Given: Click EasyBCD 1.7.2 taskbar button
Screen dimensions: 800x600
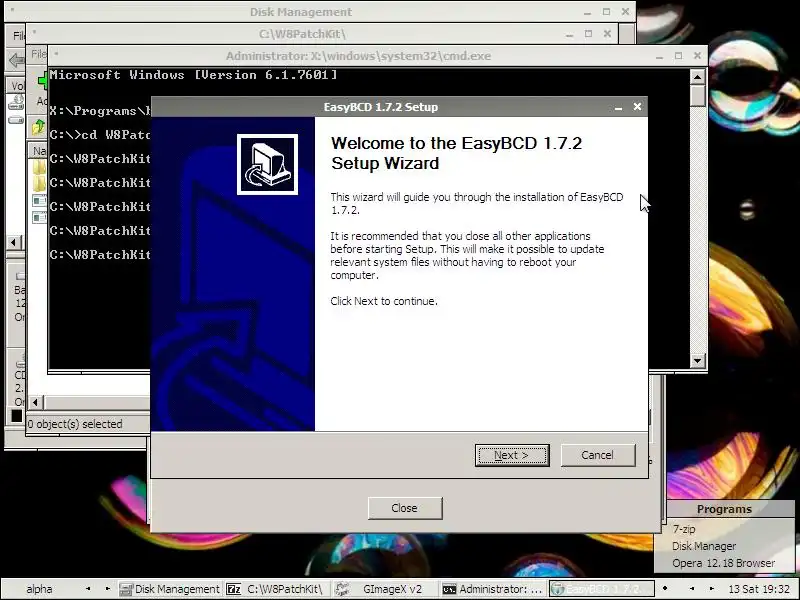Looking at the screenshot, I should click(601, 589).
